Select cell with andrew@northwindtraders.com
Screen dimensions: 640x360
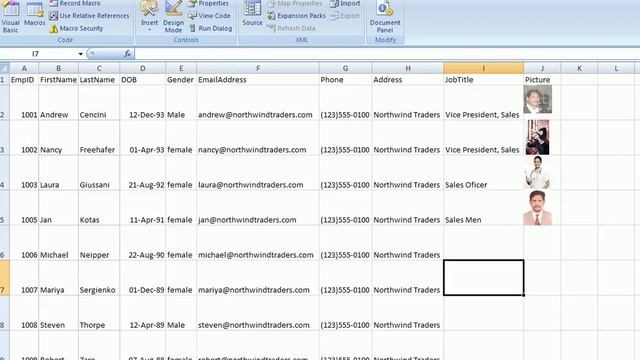(x=258, y=103)
